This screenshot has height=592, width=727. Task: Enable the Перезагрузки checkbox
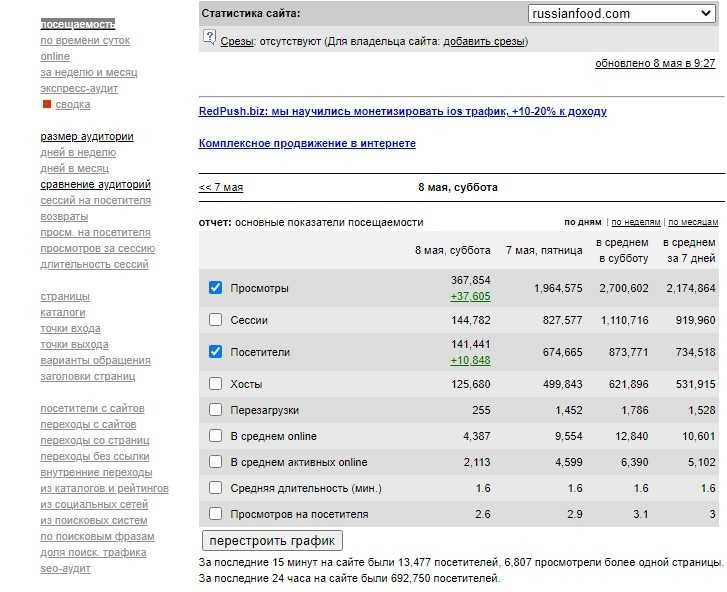[x=215, y=410]
